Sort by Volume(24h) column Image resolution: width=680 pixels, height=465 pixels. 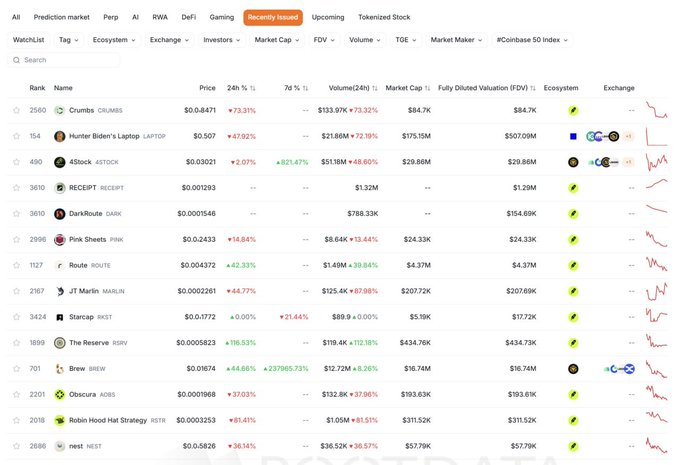point(353,88)
